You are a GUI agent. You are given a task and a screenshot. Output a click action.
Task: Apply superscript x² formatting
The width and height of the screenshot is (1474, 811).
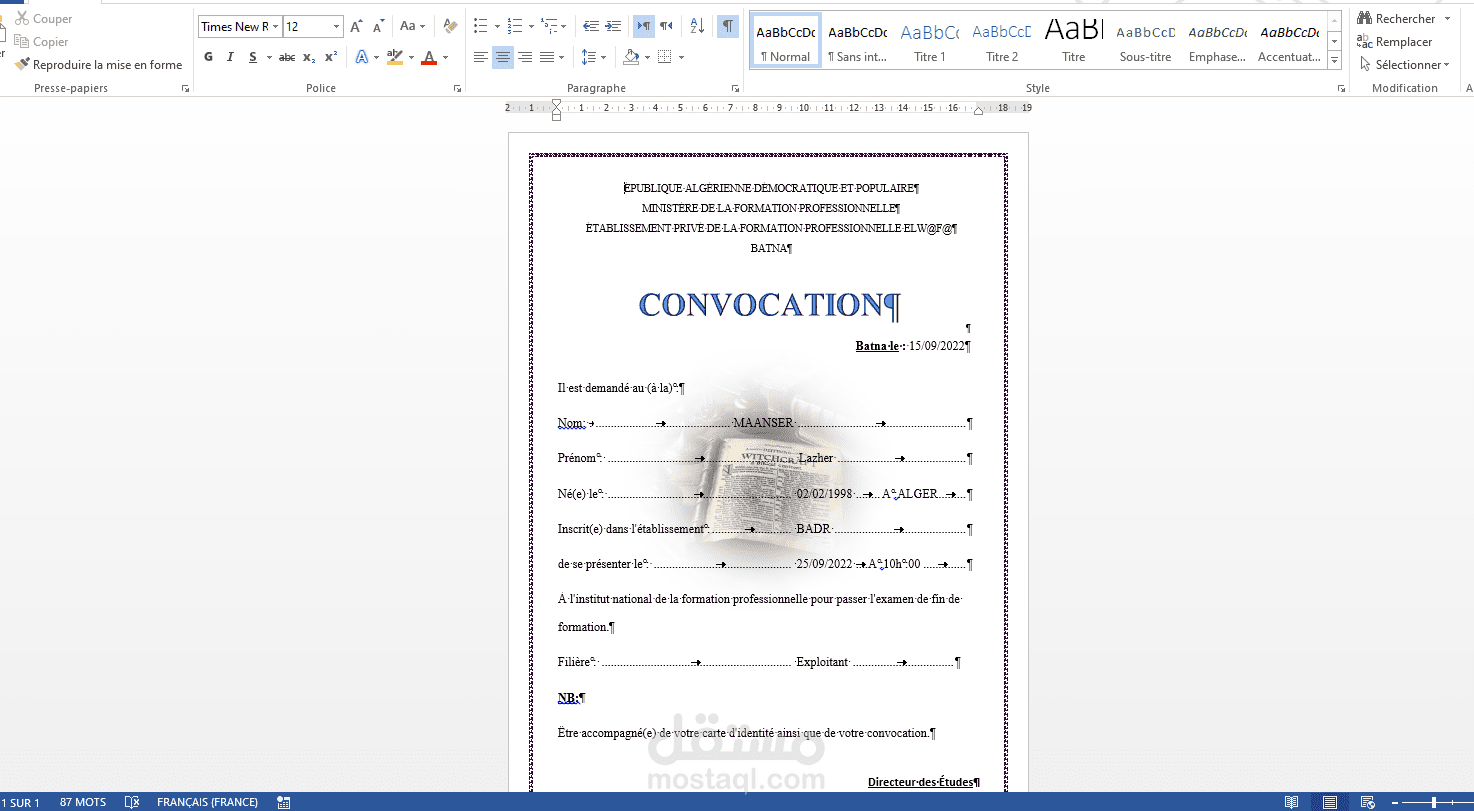click(x=331, y=57)
